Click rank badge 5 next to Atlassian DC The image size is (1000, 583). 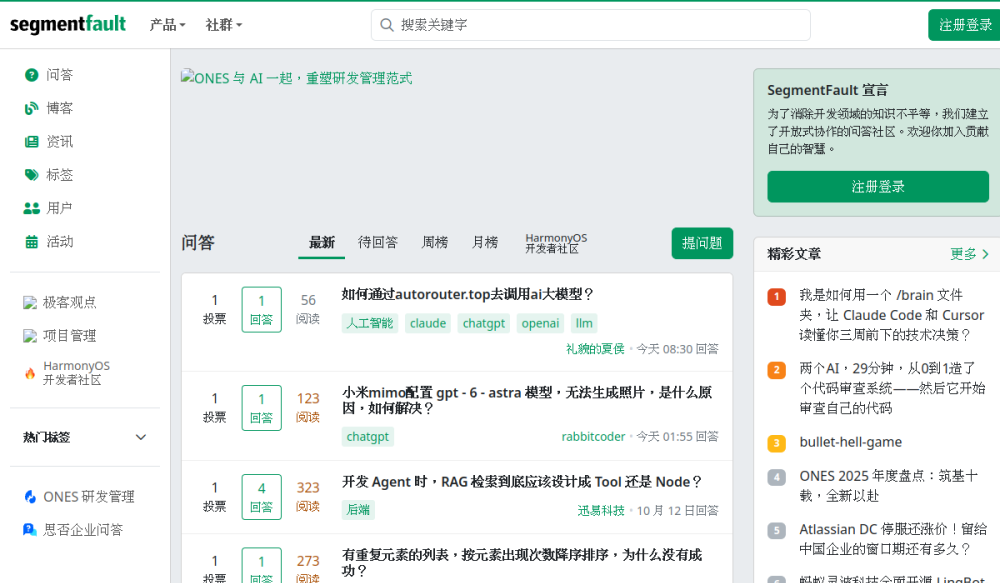click(x=776, y=531)
